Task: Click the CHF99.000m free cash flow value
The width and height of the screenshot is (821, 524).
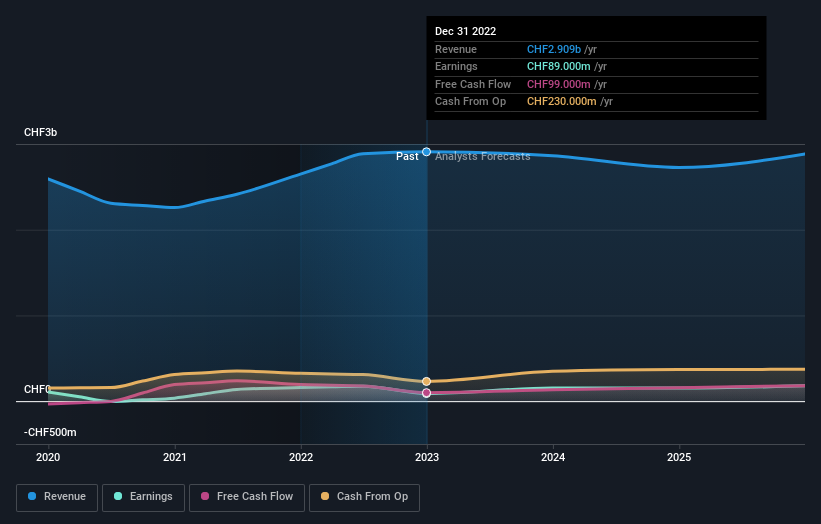Action: (x=559, y=84)
